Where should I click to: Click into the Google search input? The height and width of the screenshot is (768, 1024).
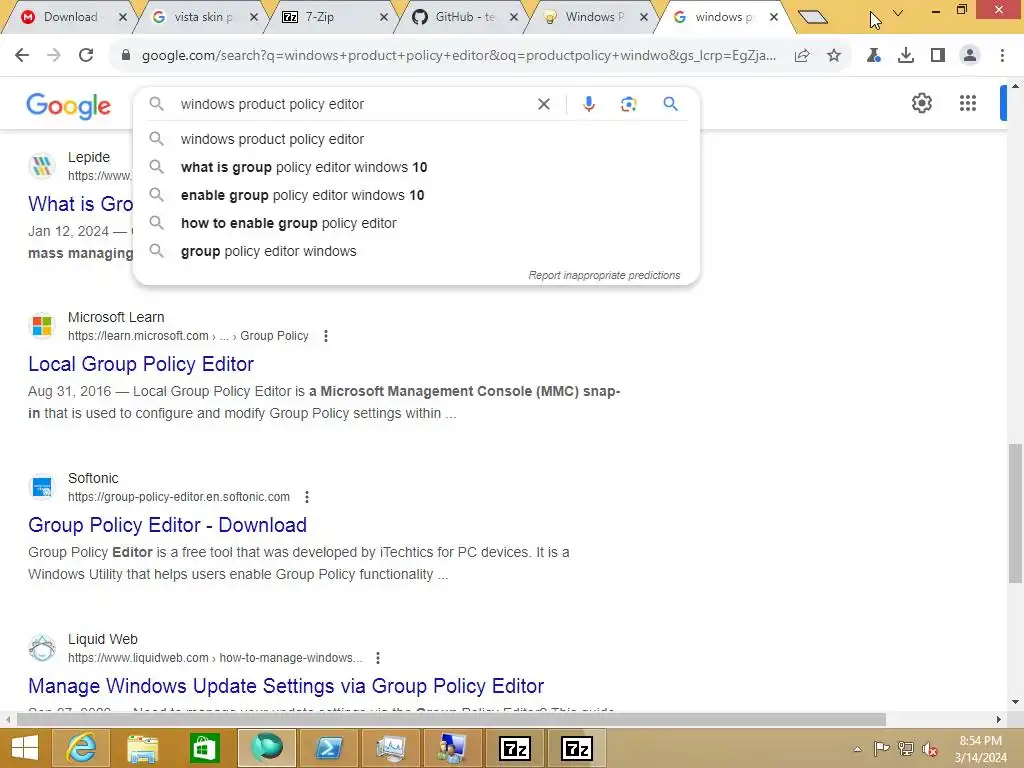click(x=353, y=104)
